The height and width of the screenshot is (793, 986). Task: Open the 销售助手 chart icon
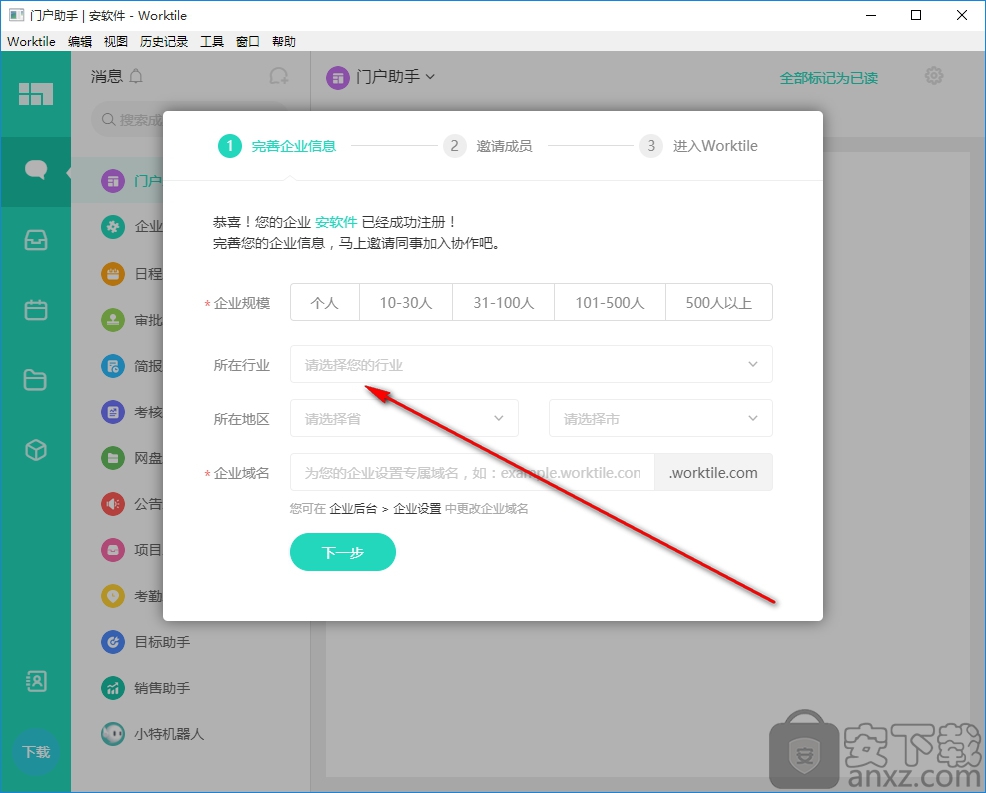[x=113, y=688]
